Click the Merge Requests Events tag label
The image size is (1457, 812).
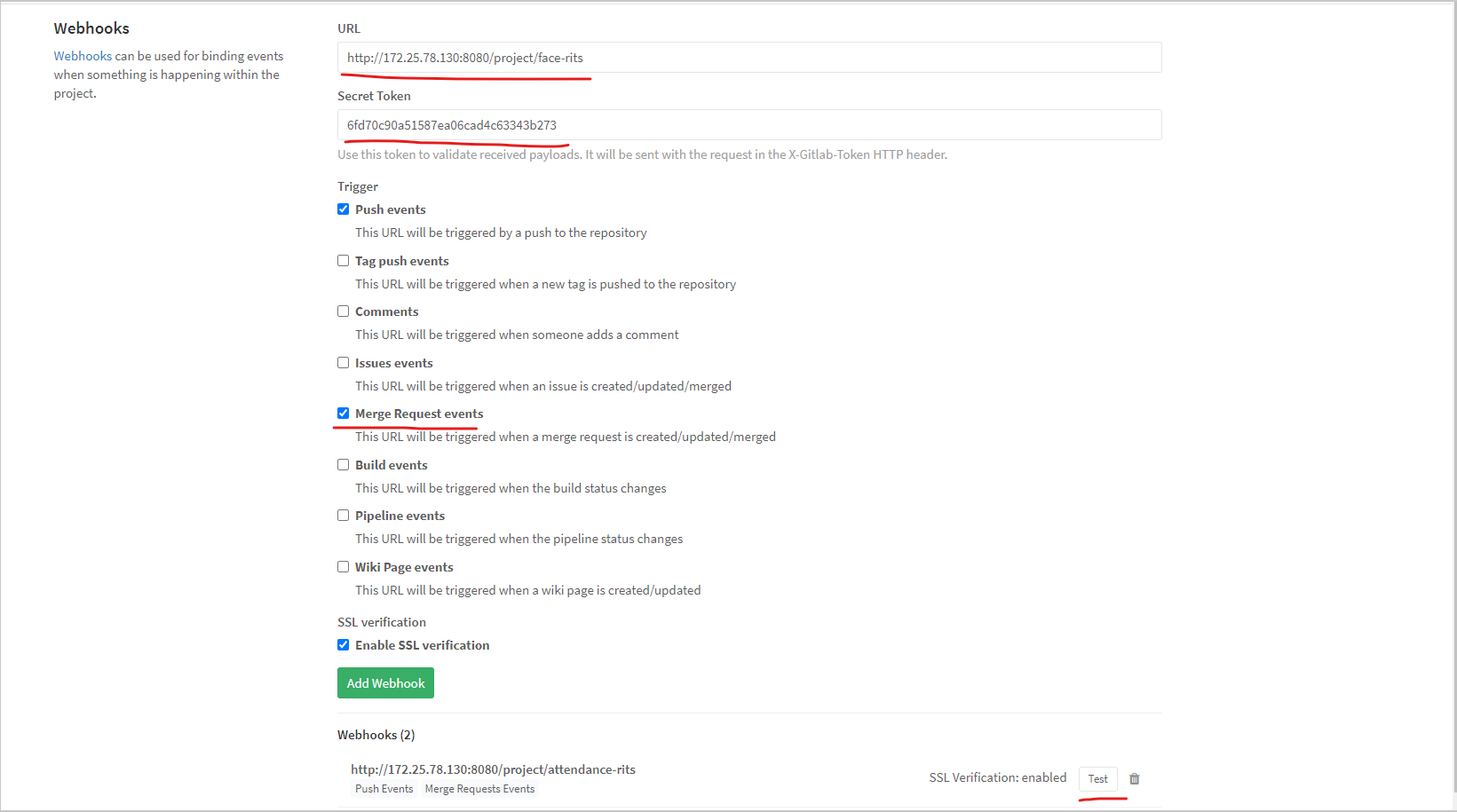(x=480, y=789)
